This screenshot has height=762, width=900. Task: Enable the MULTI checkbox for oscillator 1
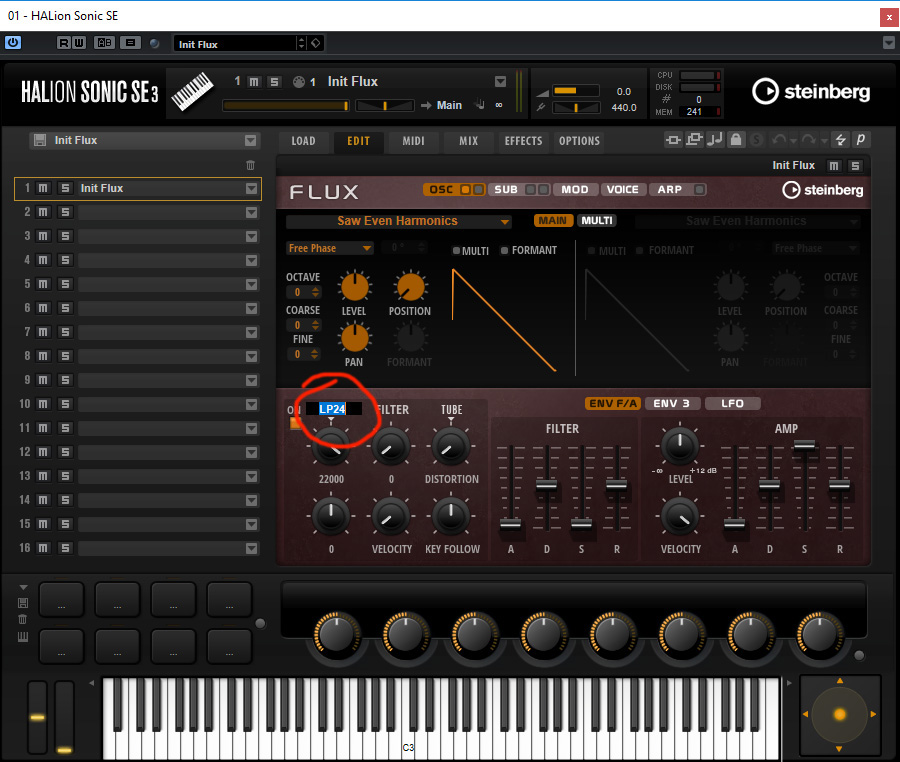coord(456,251)
